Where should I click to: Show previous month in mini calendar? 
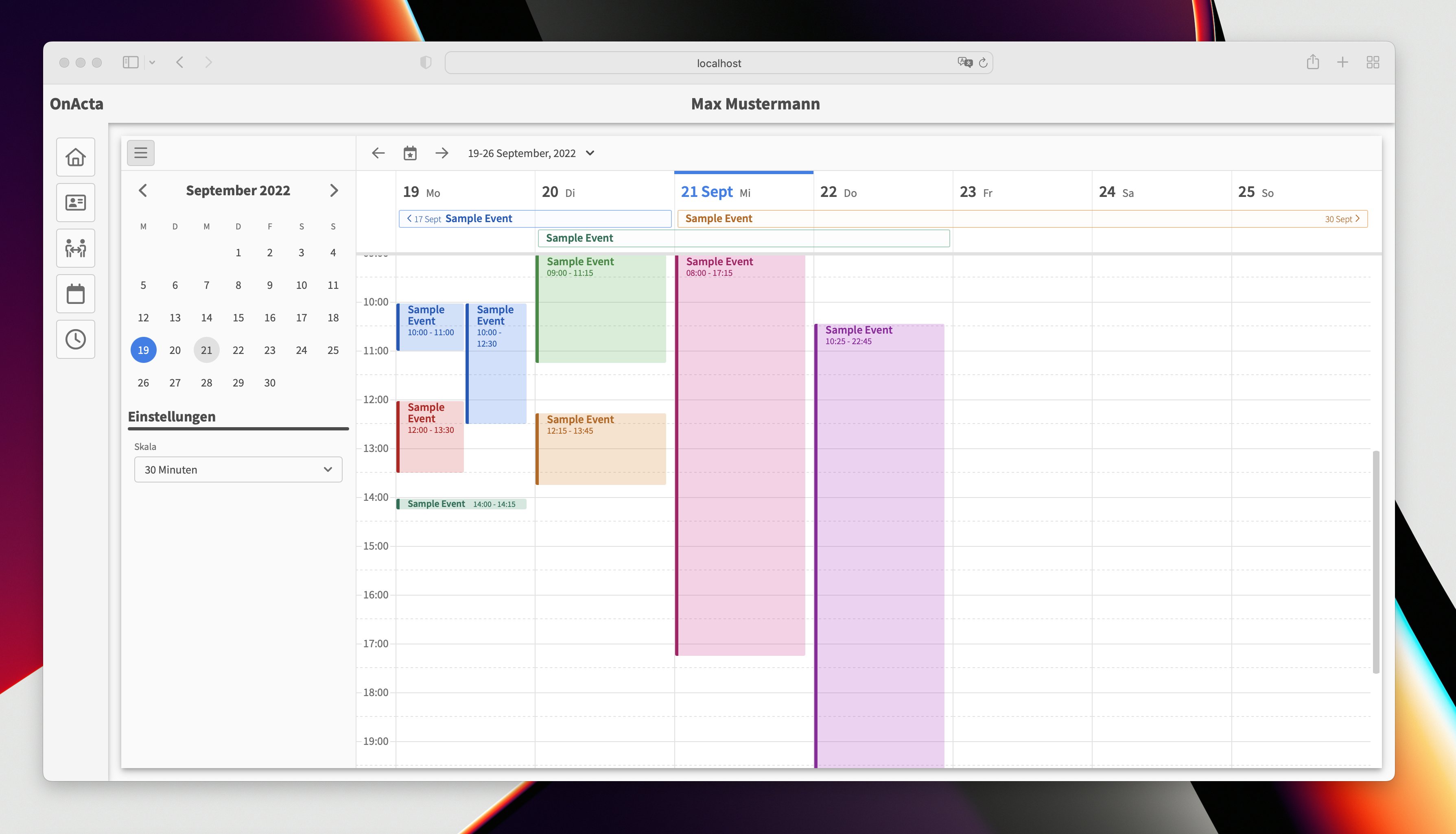(x=143, y=191)
